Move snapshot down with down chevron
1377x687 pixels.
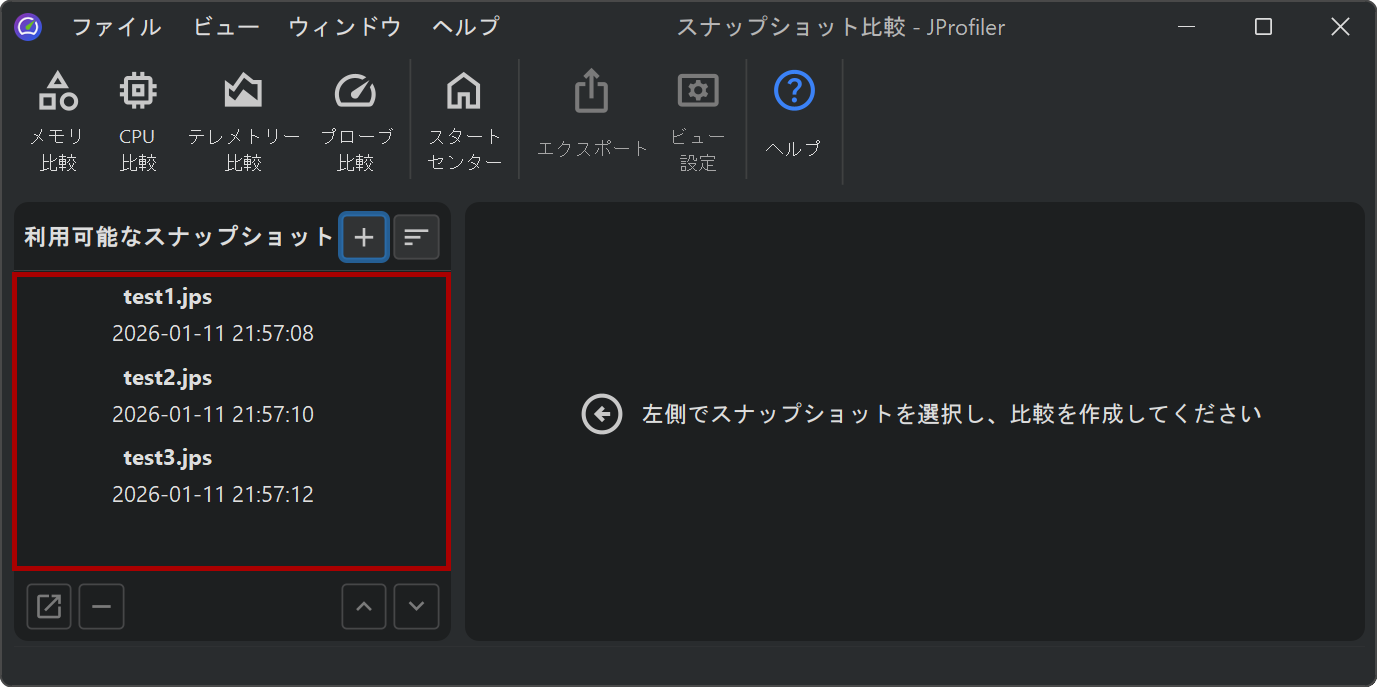coord(416,607)
